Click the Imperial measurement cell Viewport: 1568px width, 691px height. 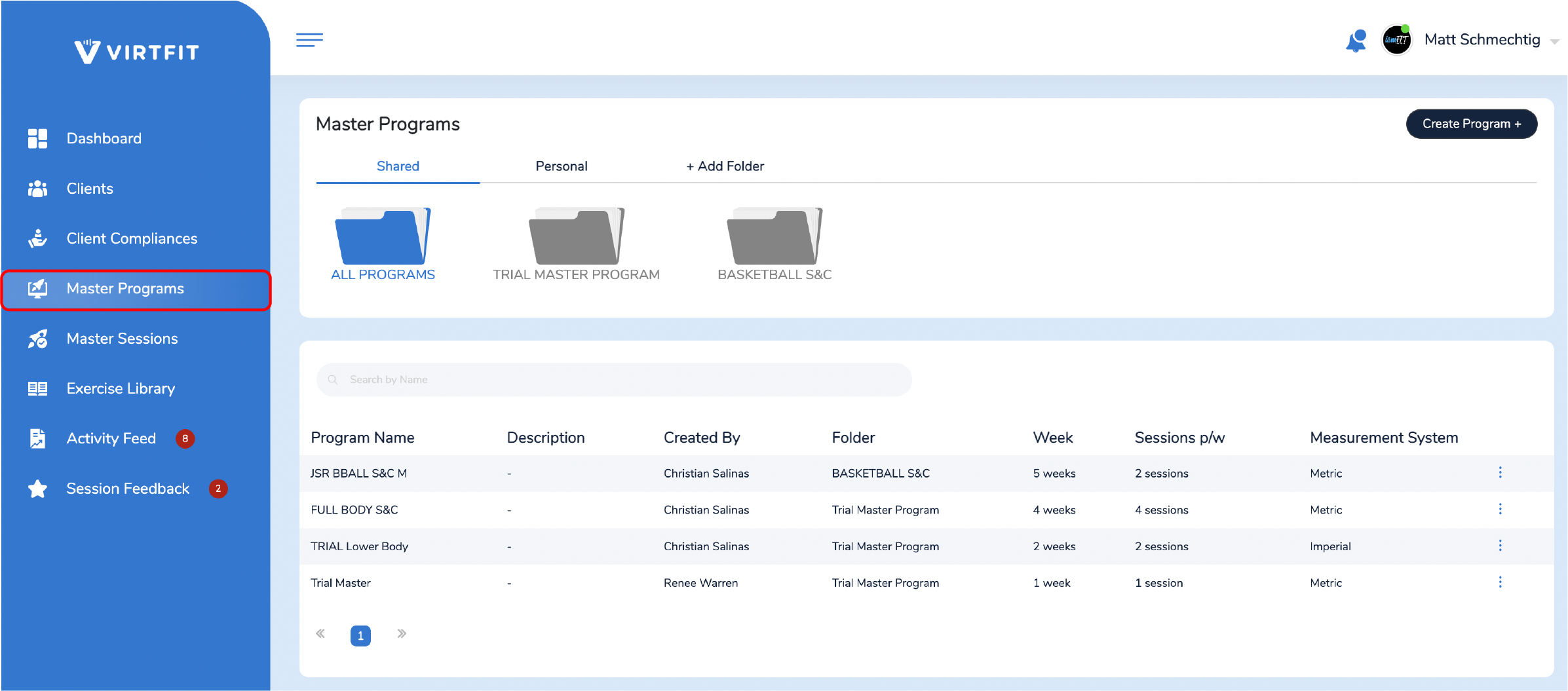(1330, 546)
